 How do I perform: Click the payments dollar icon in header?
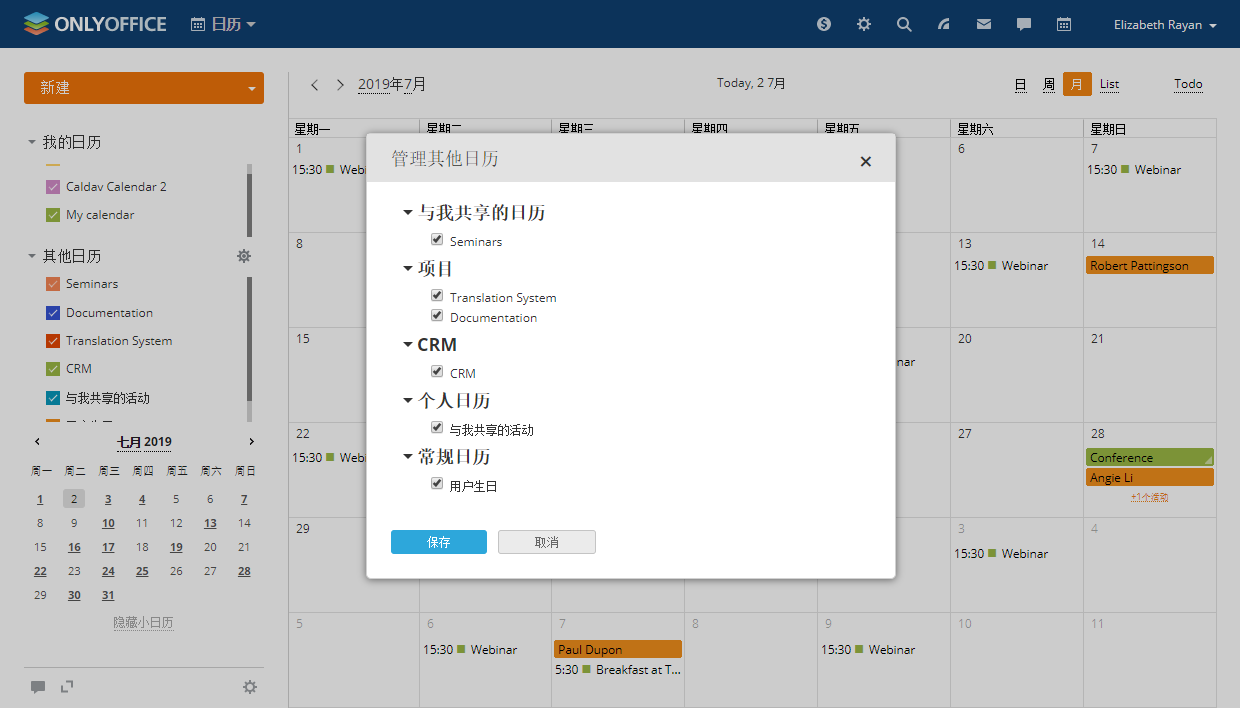click(x=824, y=24)
